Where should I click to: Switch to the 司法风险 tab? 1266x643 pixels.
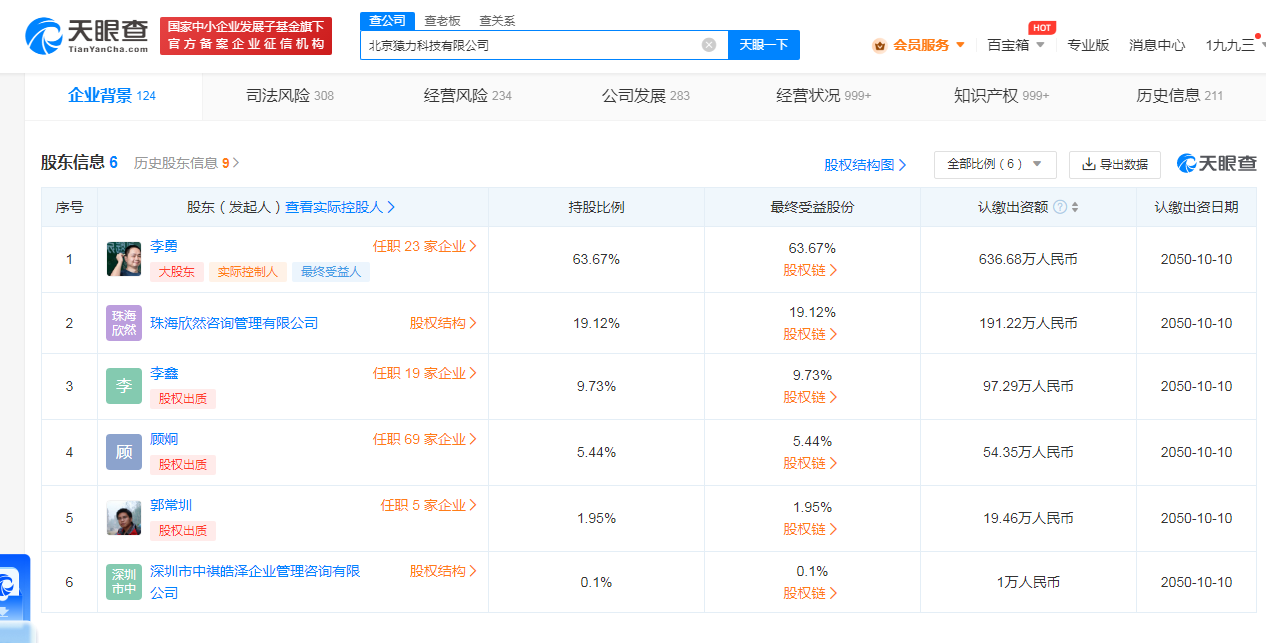pyautogui.click(x=289, y=96)
